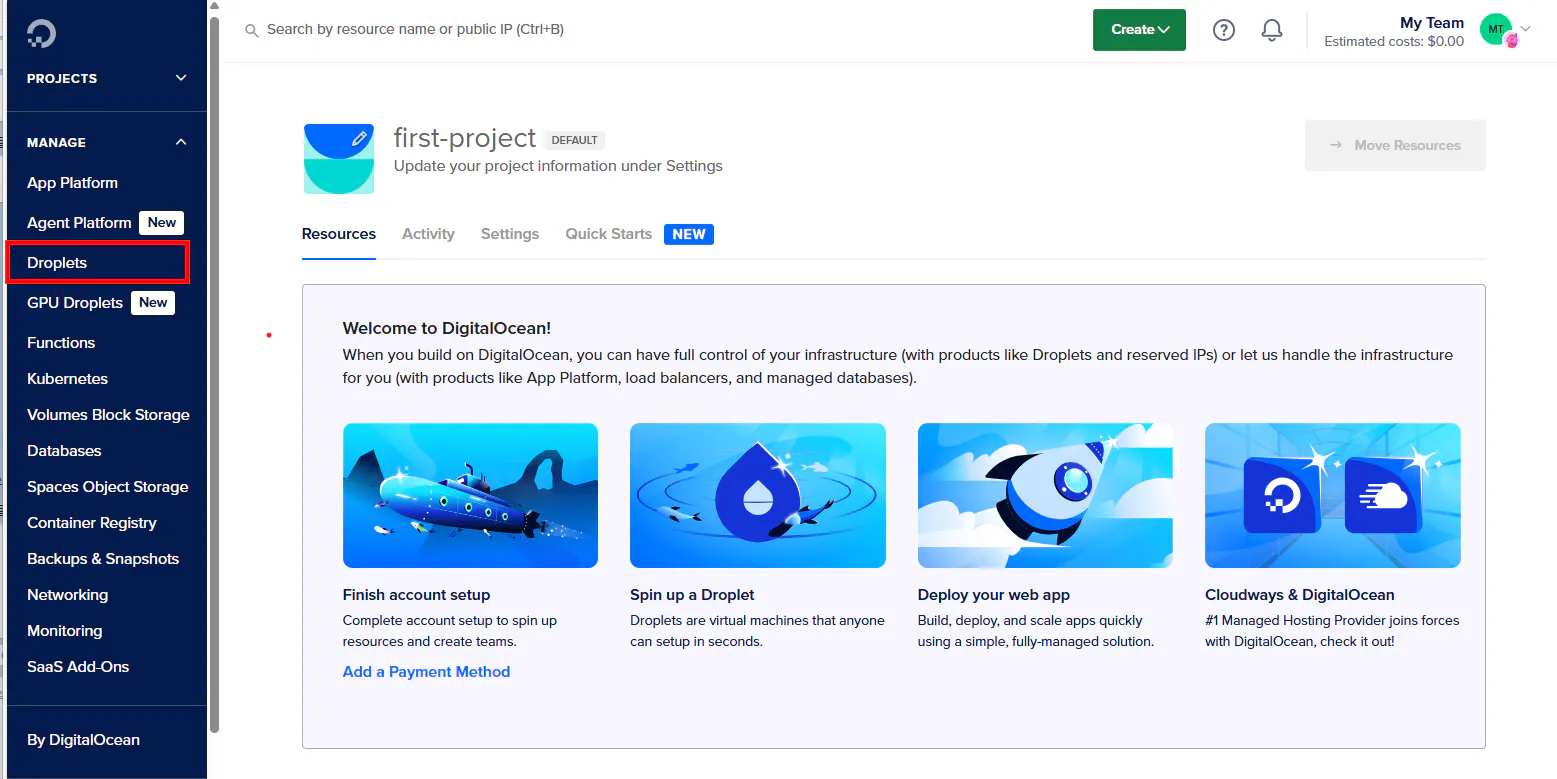This screenshot has width=1557, height=779.
Task: Click the search magnifier icon
Action: tap(251, 29)
